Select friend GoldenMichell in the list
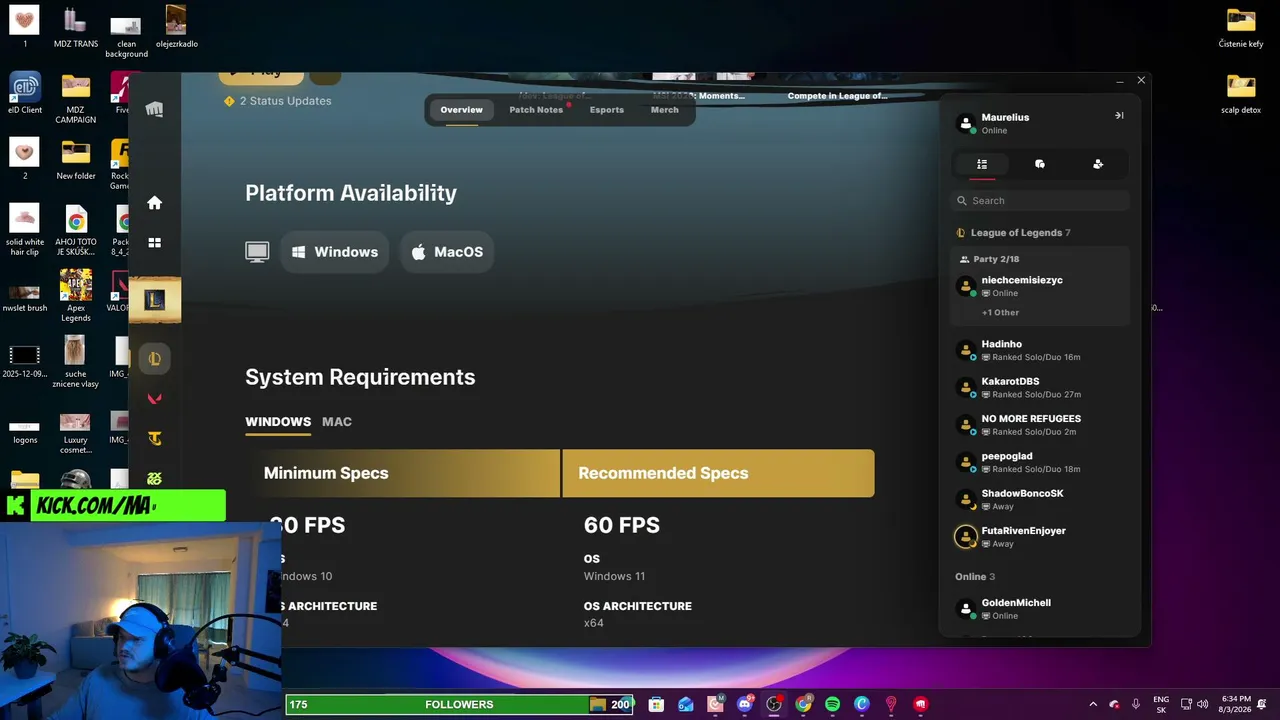The height and width of the screenshot is (720, 1280). click(1040, 609)
